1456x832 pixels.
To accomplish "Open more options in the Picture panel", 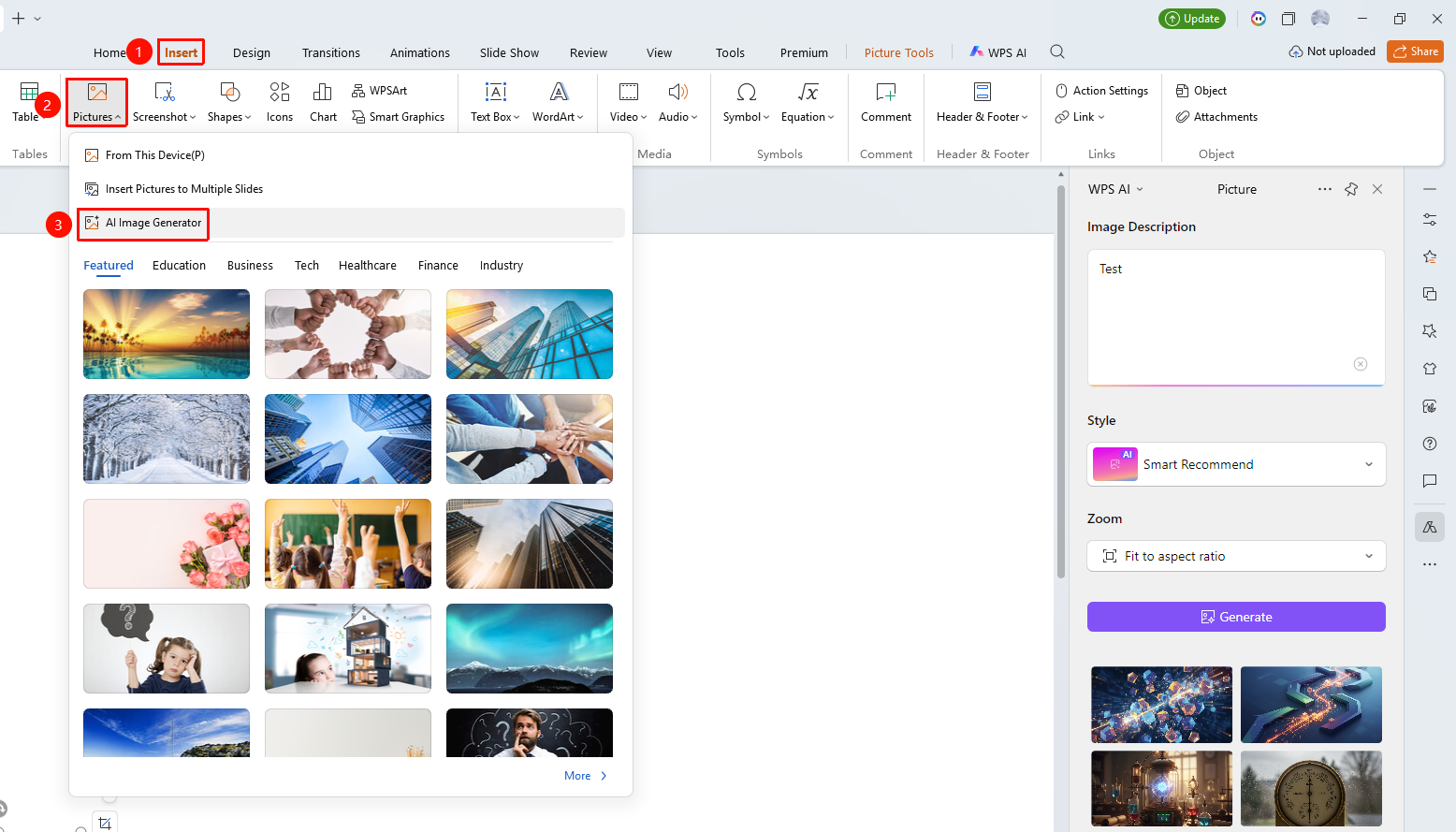I will pos(1325,189).
